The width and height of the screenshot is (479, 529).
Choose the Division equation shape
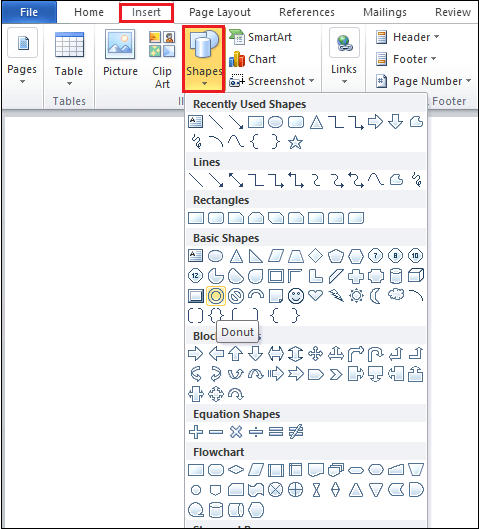(x=256, y=432)
